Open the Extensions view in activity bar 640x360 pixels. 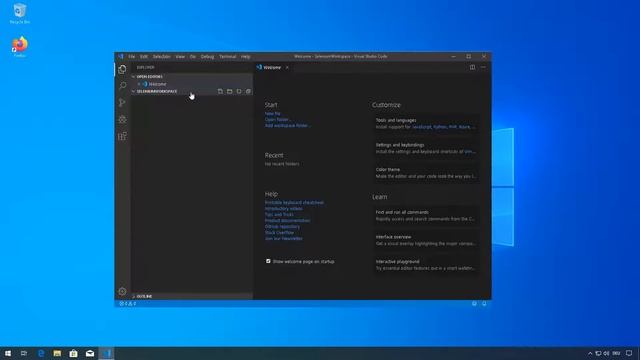point(122,136)
